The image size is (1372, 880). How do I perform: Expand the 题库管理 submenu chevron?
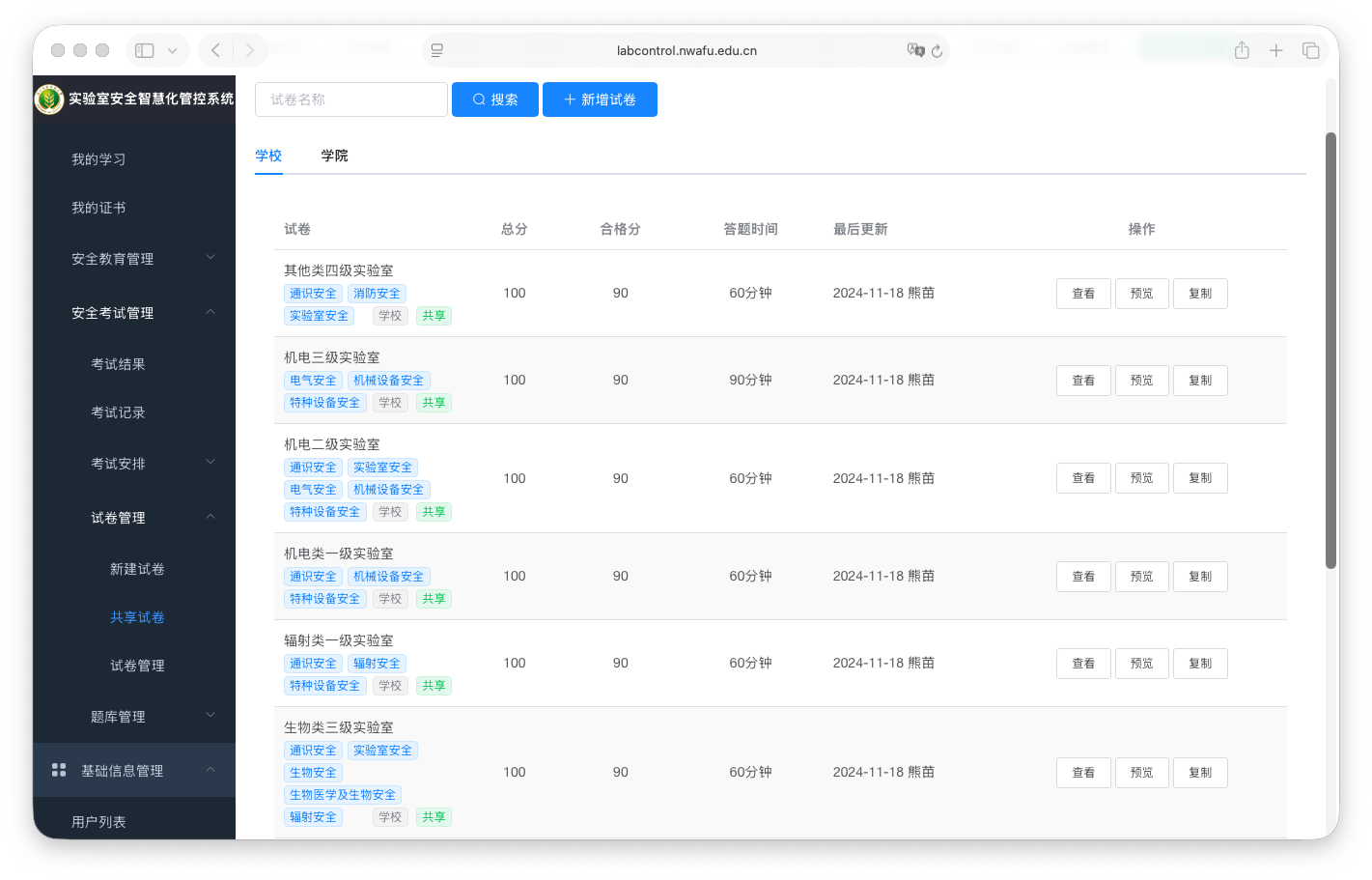click(x=210, y=715)
